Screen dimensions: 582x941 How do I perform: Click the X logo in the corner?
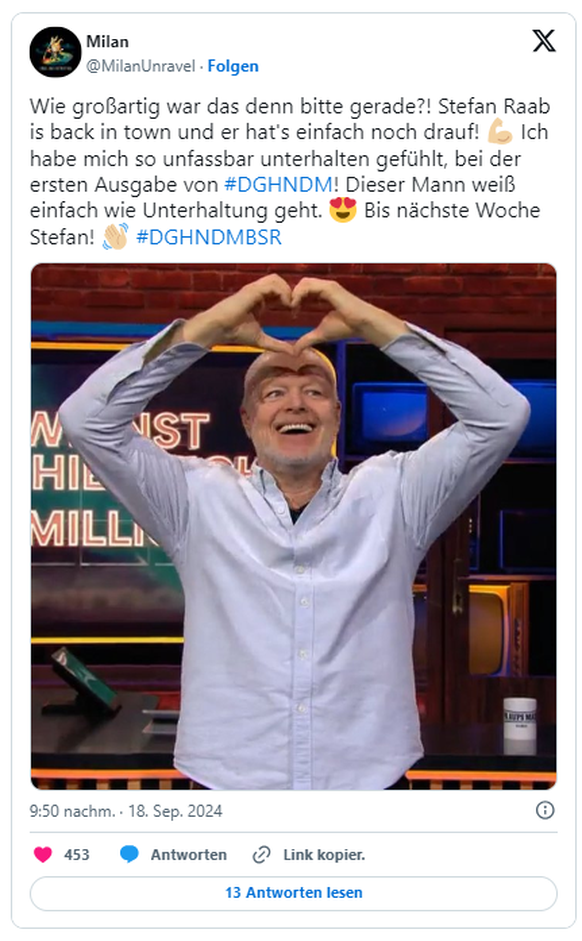pos(544,41)
